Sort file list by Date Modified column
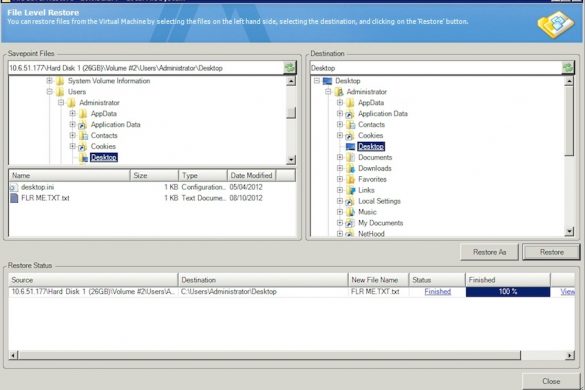Screen dimensions: 585x390 (251, 175)
